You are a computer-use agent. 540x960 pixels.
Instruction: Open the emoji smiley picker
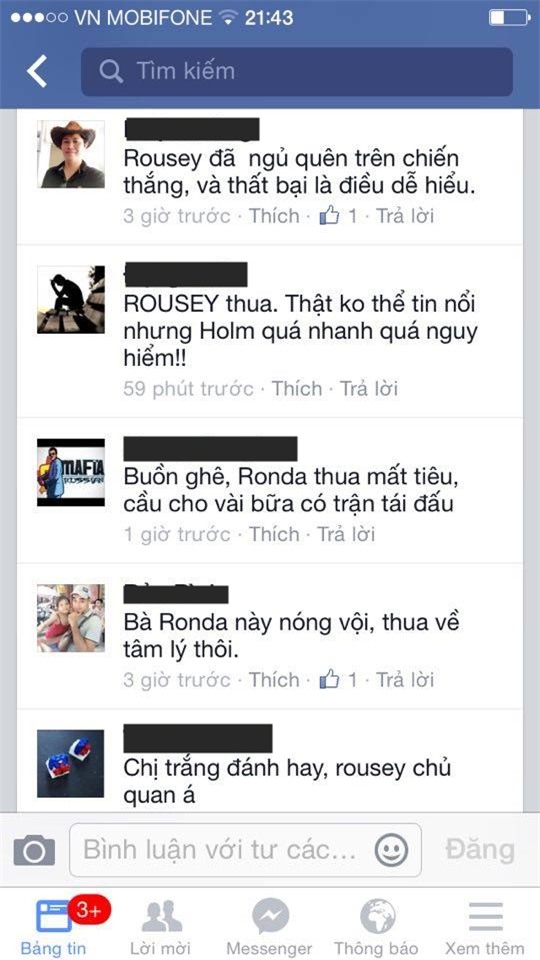pos(391,850)
